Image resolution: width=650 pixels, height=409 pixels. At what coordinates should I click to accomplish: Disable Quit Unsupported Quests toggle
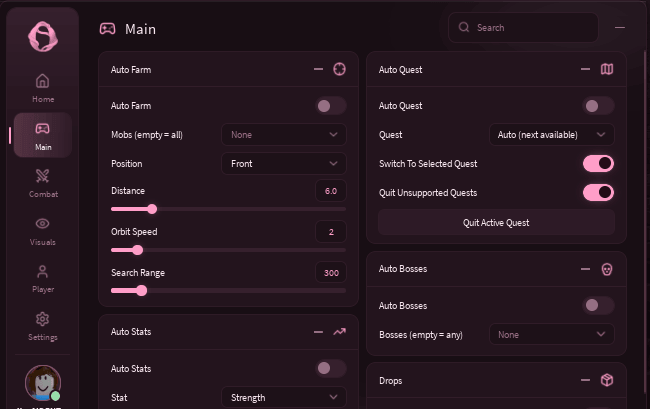(598, 192)
